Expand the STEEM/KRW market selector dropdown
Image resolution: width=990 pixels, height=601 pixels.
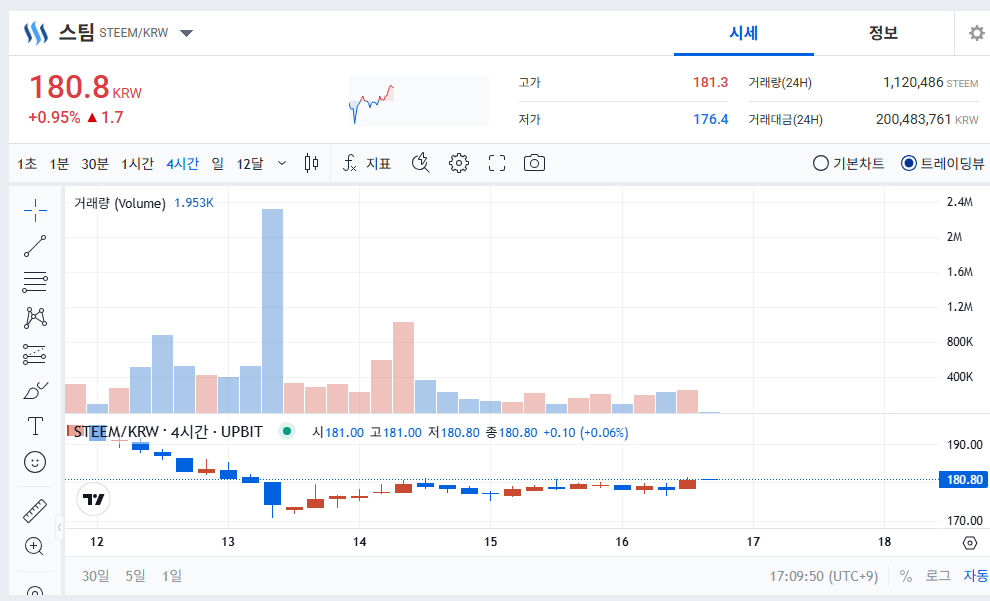(186, 33)
